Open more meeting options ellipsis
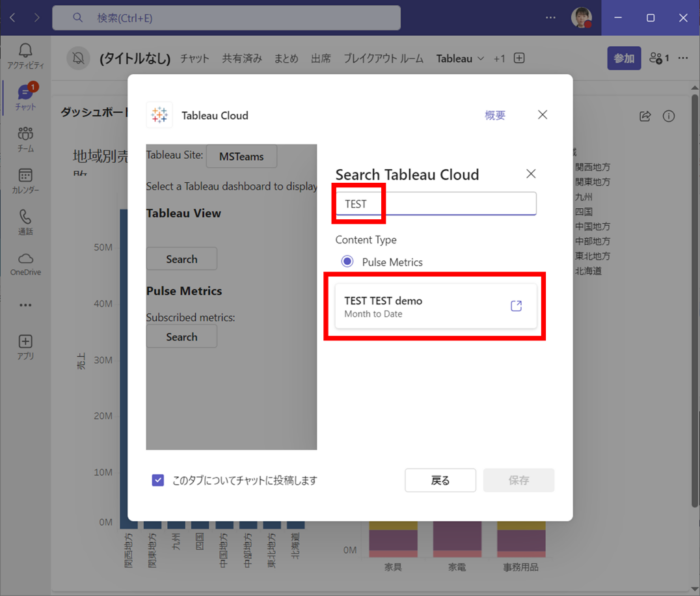Viewport: 700px width, 596px height. point(683,58)
